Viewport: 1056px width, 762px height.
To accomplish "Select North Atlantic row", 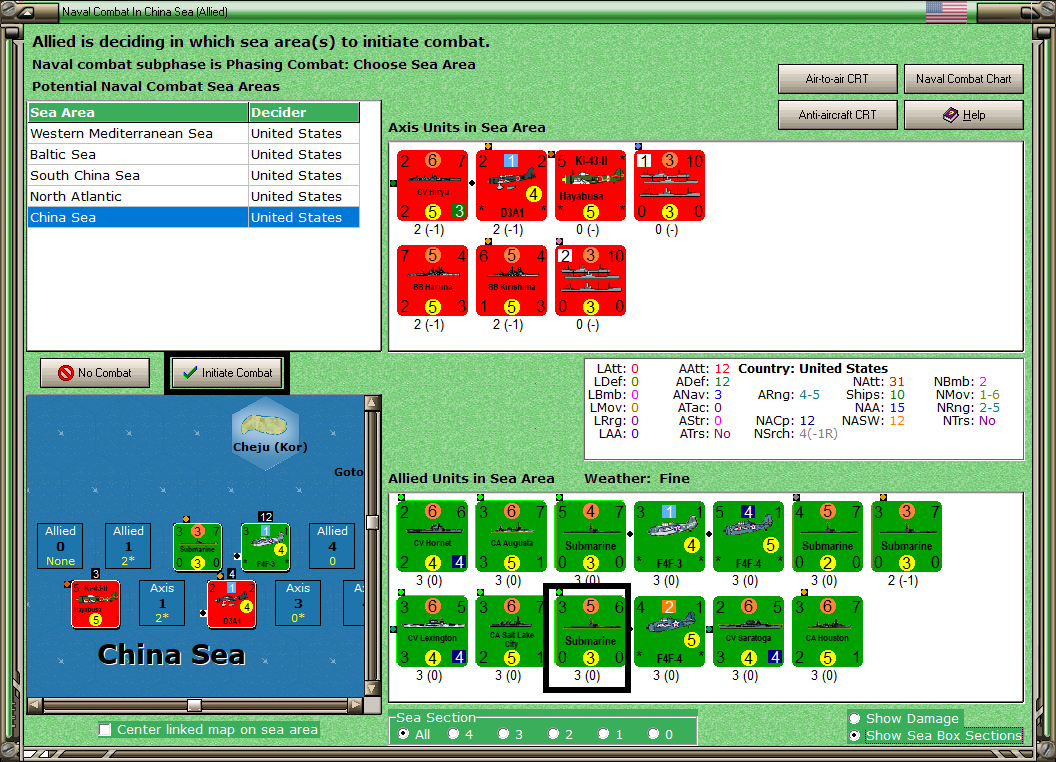I will 193,196.
